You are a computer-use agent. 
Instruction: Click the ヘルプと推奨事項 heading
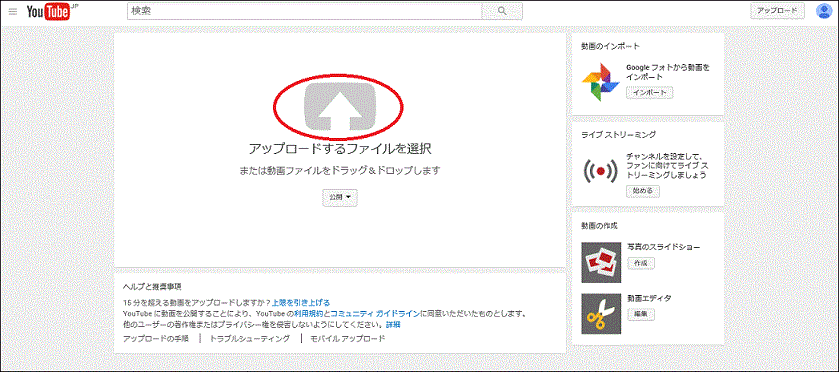(x=152, y=287)
